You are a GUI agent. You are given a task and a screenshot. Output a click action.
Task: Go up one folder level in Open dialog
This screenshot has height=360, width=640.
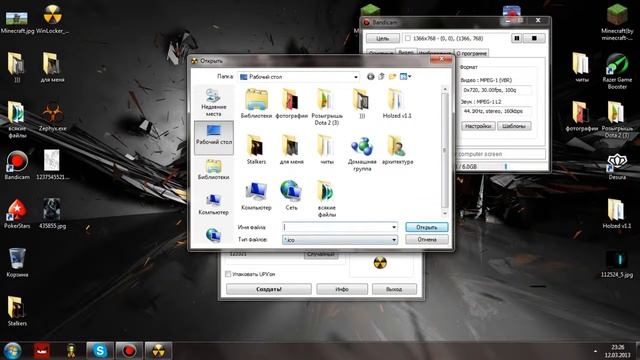[x=381, y=76]
